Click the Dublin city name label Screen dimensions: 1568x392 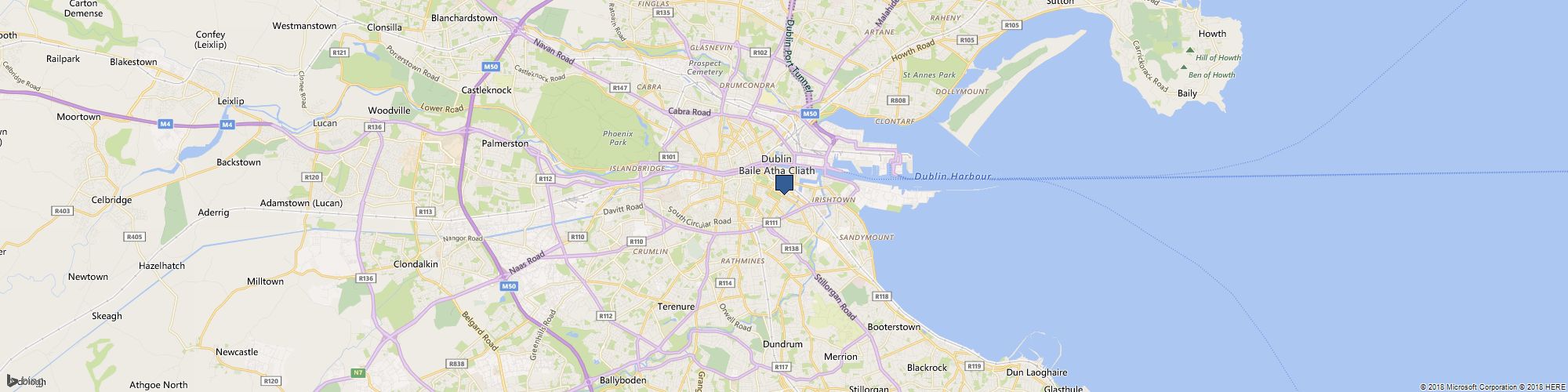pyautogui.click(x=776, y=159)
